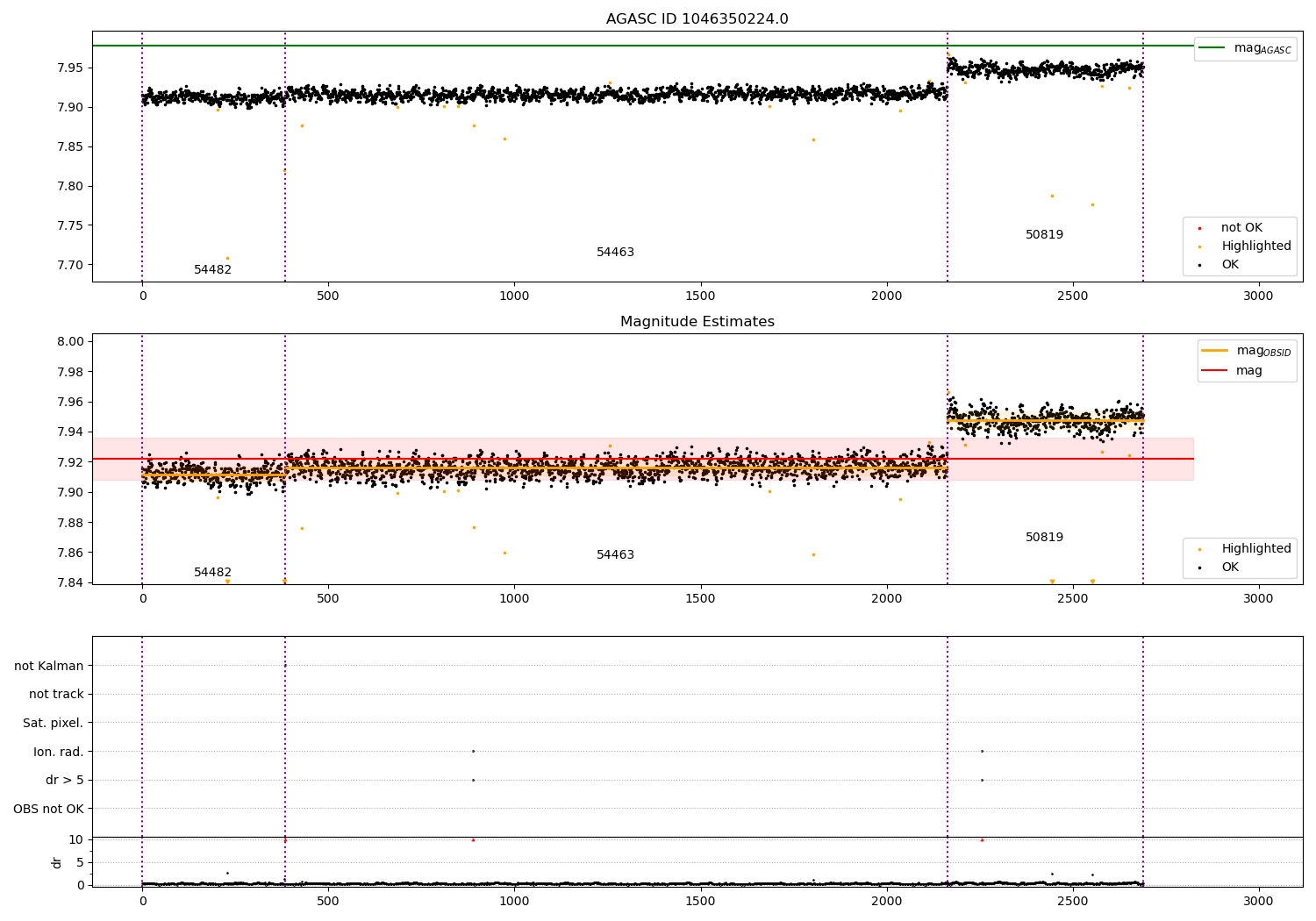Select the red 'mag' legend line
Screen dimensions: 1316x921
(x=1215, y=371)
